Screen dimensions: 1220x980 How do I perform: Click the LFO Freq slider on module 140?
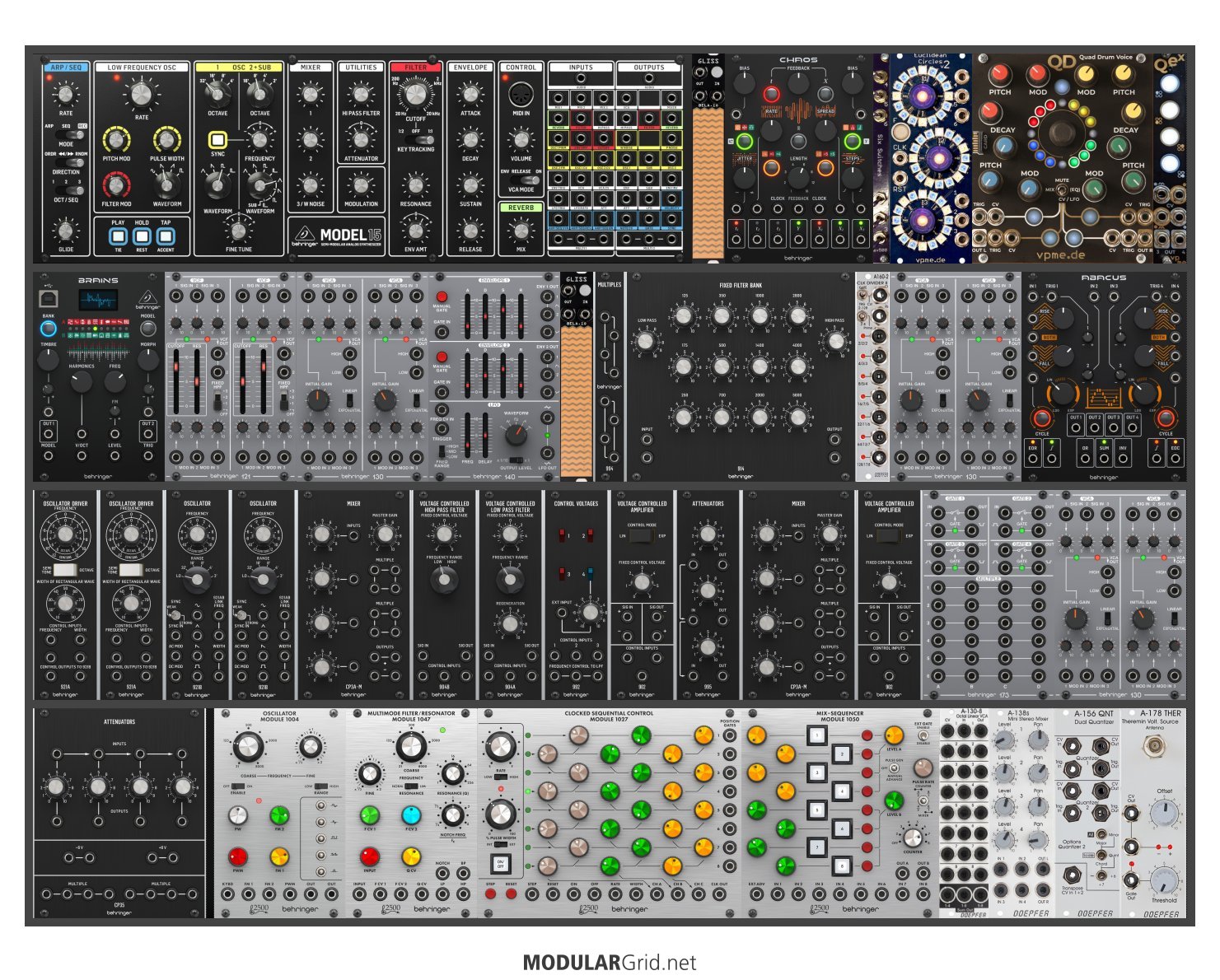[x=467, y=435]
